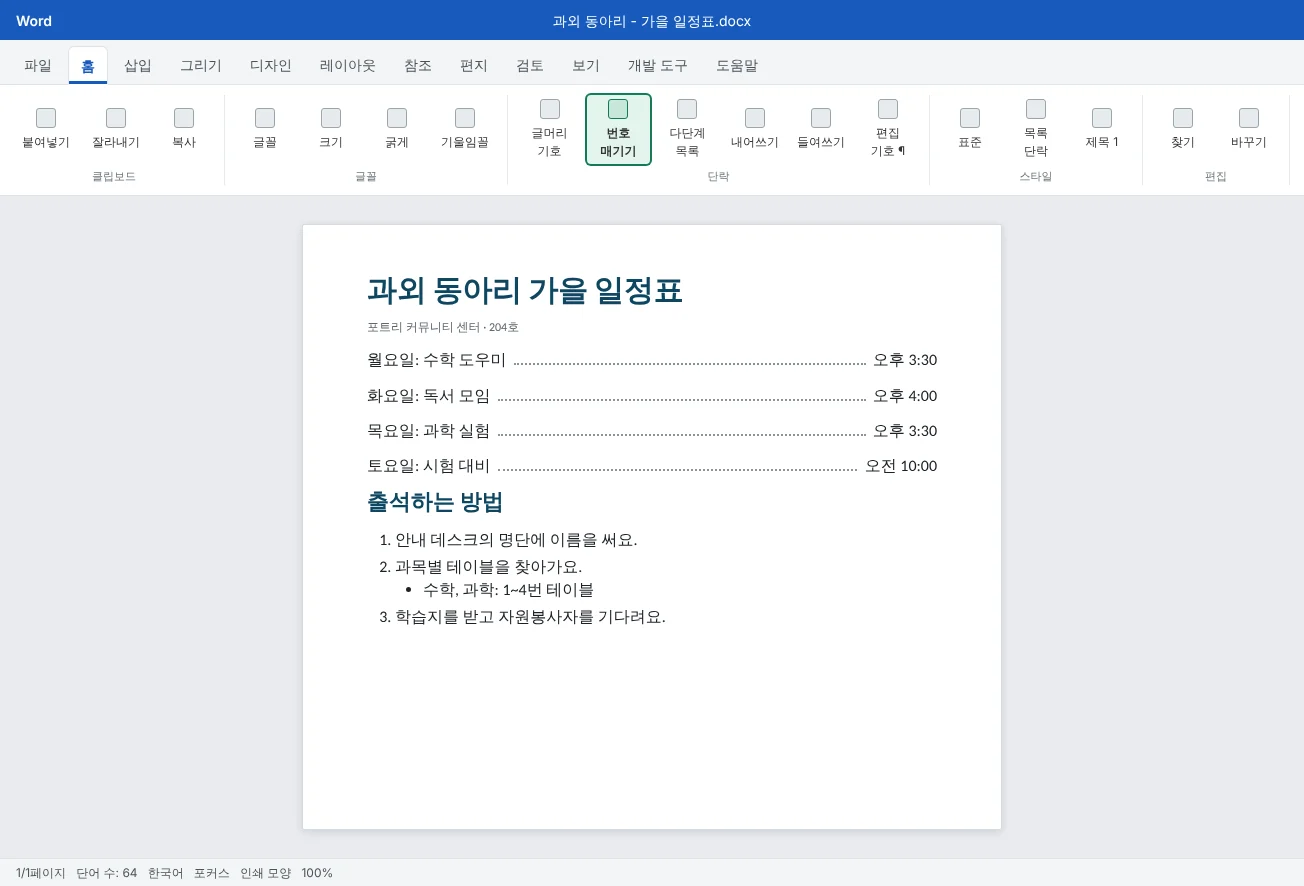Click the line 월요일: 수학 도우미
The width and height of the screenshot is (1304, 886).
point(437,360)
